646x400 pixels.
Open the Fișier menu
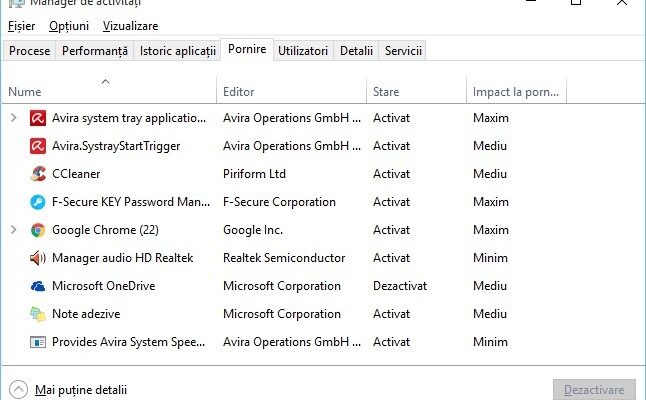point(22,26)
